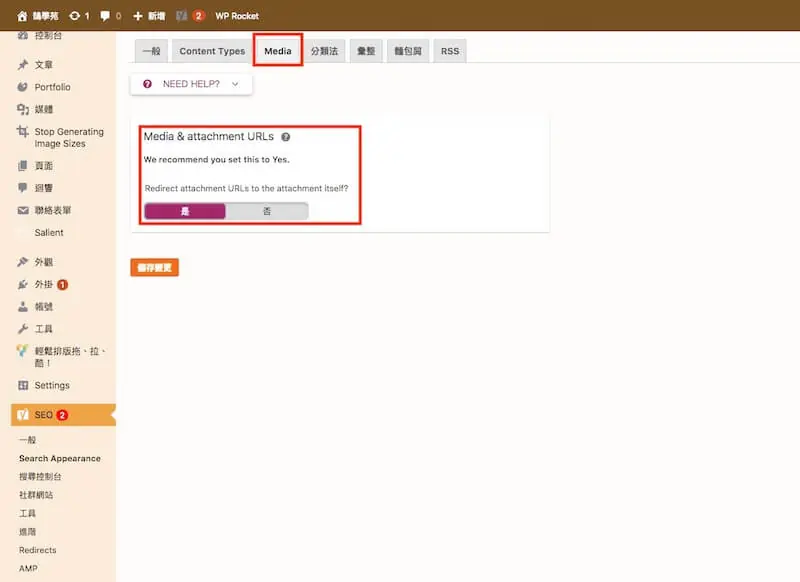Viewport: 800px width, 582px height.
Task: Click the SEO notification badge showing 2 in sidebar
Action: click(x=62, y=415)
